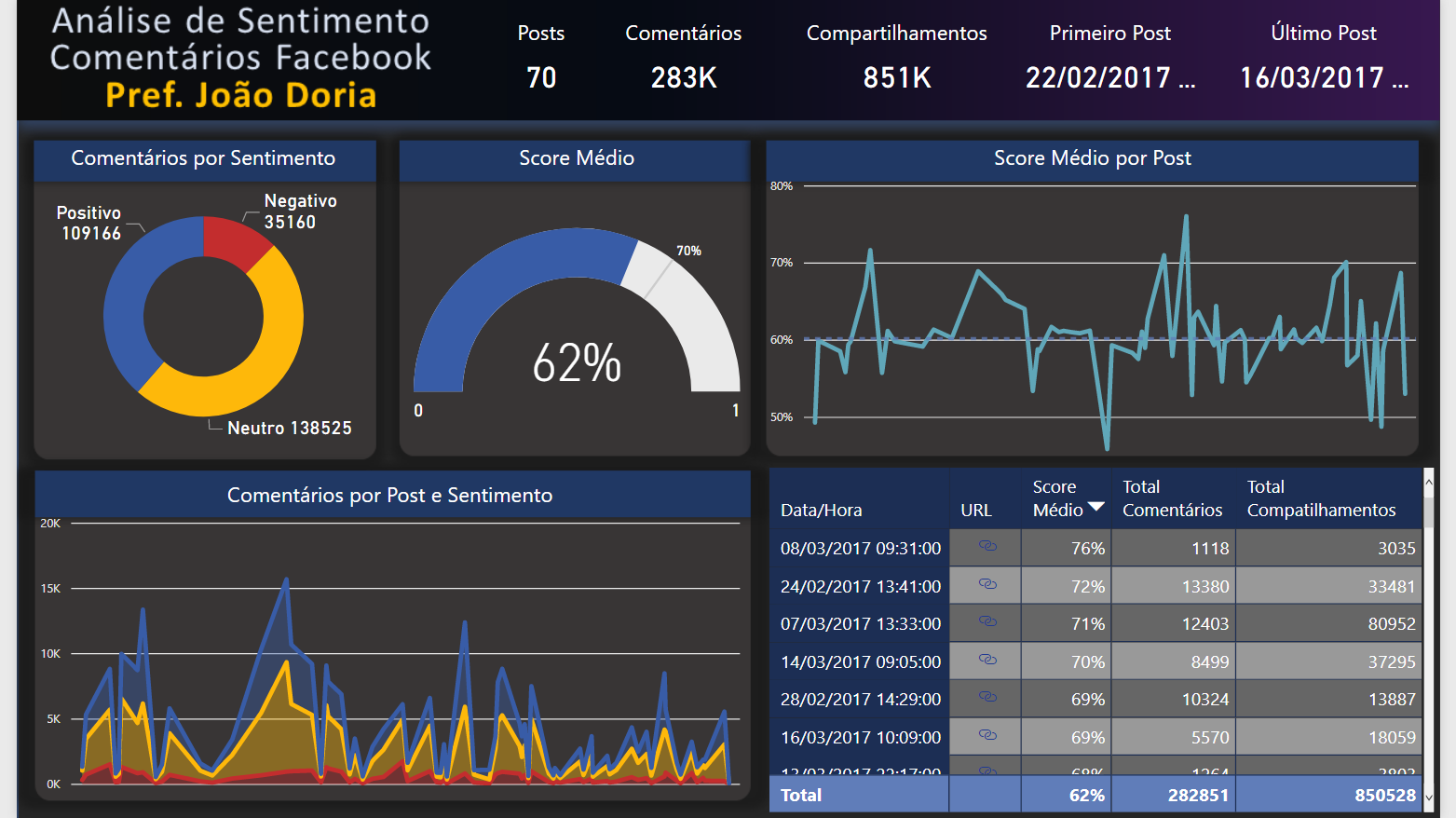Click the 80% axis label on line chart
Screen dimensions: 1456x818
click(x=782, y=186)
